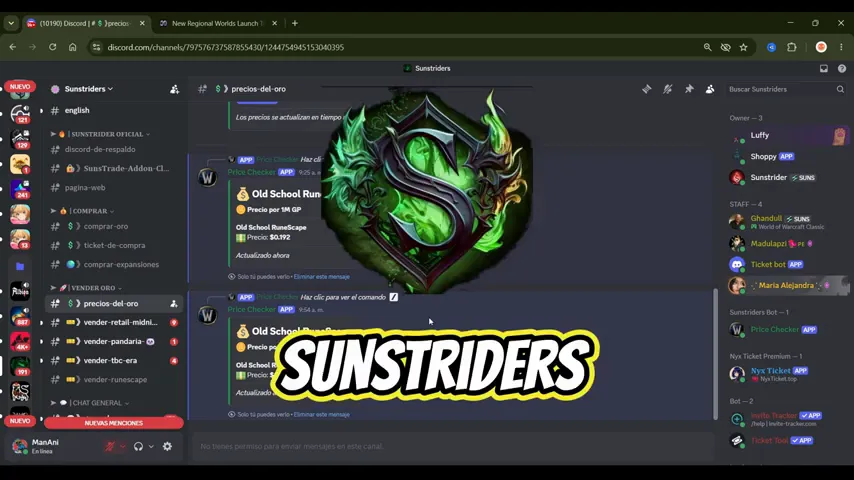Open server icon with 241 badge
Screen dimensions: 854x480
tap(20, 189)
